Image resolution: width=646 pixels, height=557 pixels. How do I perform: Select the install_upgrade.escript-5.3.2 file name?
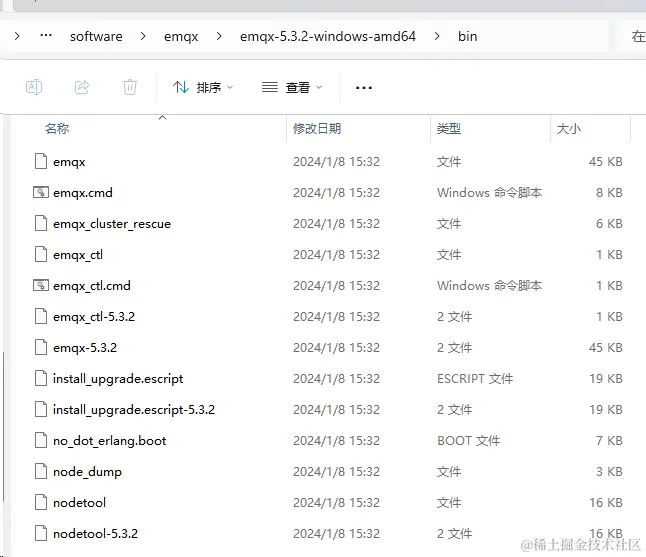click(x=134, y=410)
